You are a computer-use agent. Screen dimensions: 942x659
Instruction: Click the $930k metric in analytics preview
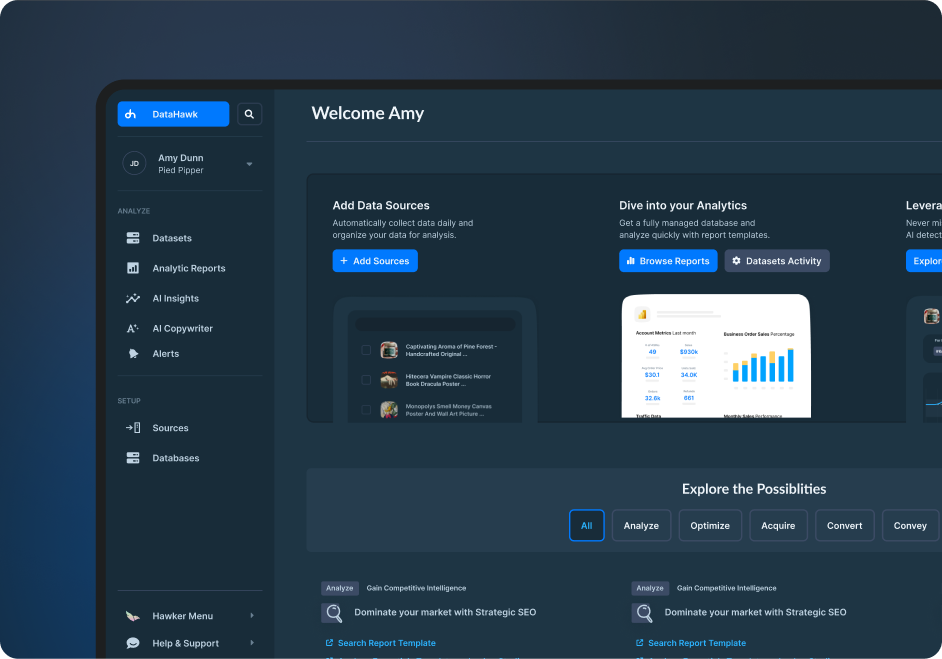pos(688,352)
